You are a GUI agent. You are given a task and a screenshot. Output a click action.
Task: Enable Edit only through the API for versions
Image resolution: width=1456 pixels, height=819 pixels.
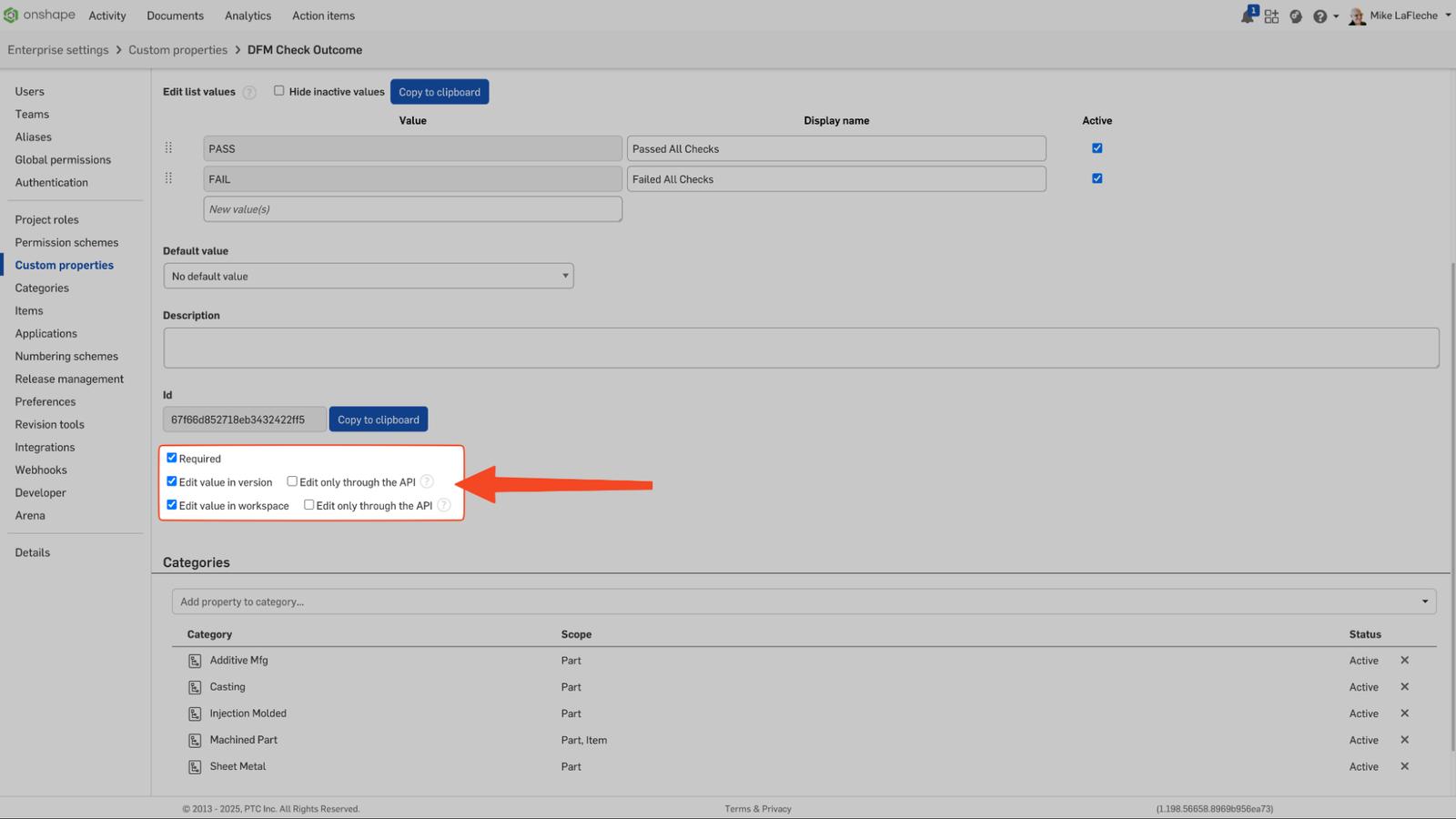coord(292,480)
